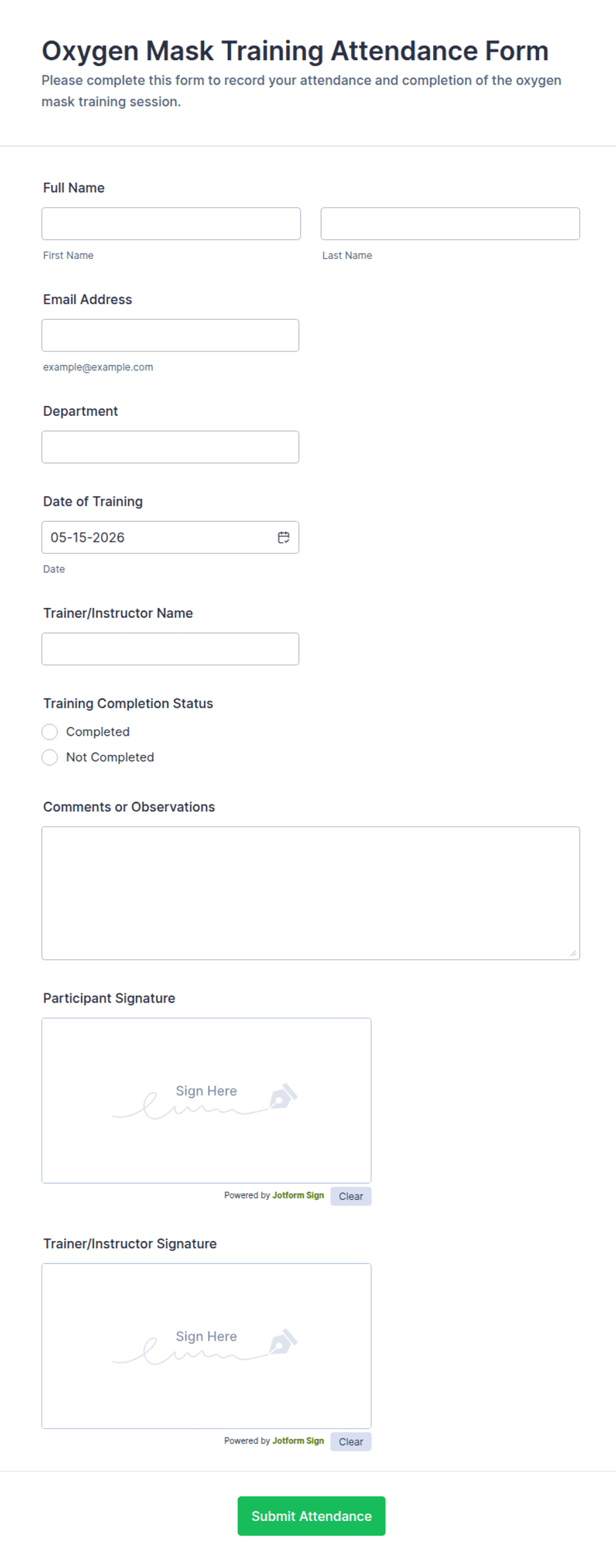Submit the attendance form
Image resolution: width=616 pixels, height=1568 pixels.
(311, 1516)
